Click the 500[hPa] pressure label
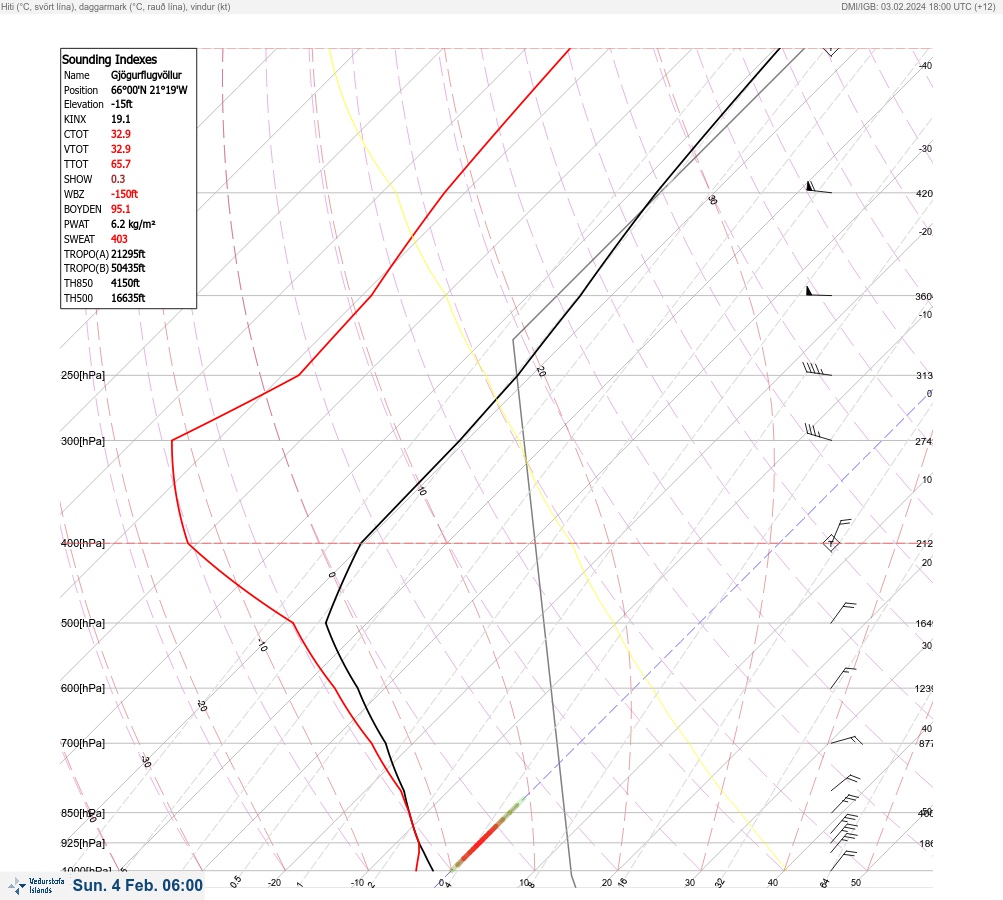 pos(83,623)
